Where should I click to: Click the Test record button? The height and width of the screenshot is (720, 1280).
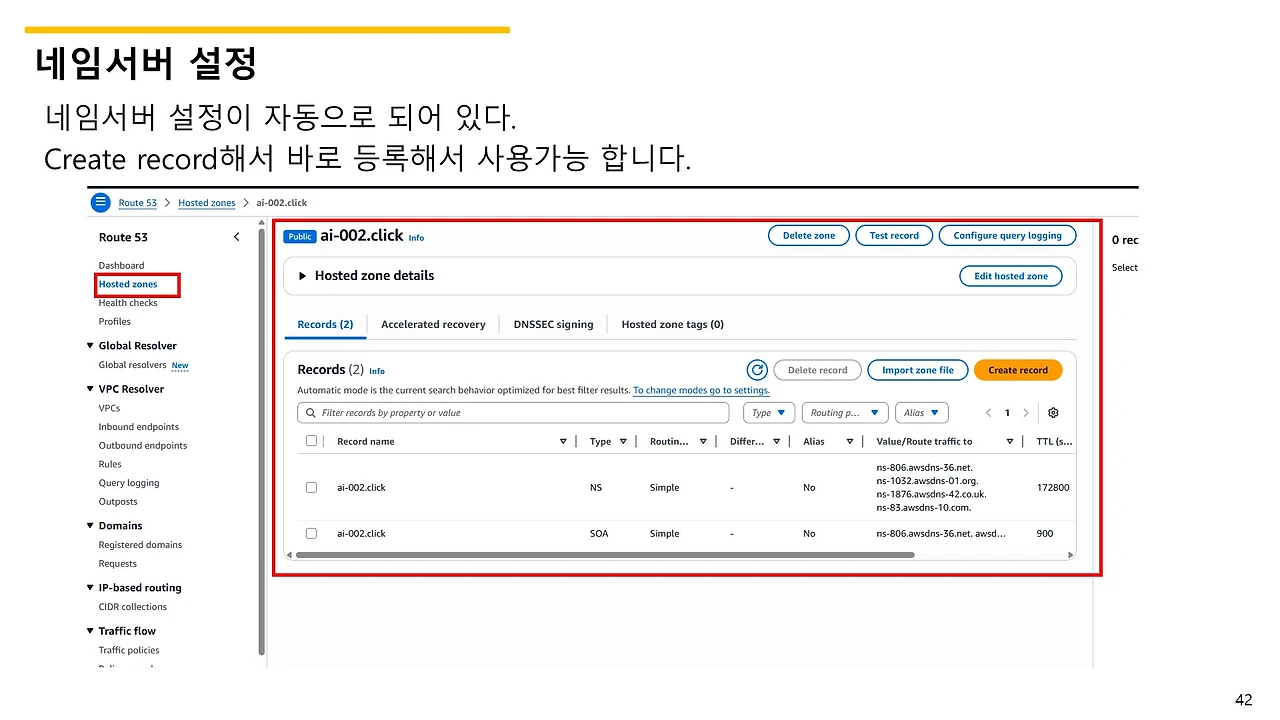(894, 236)
